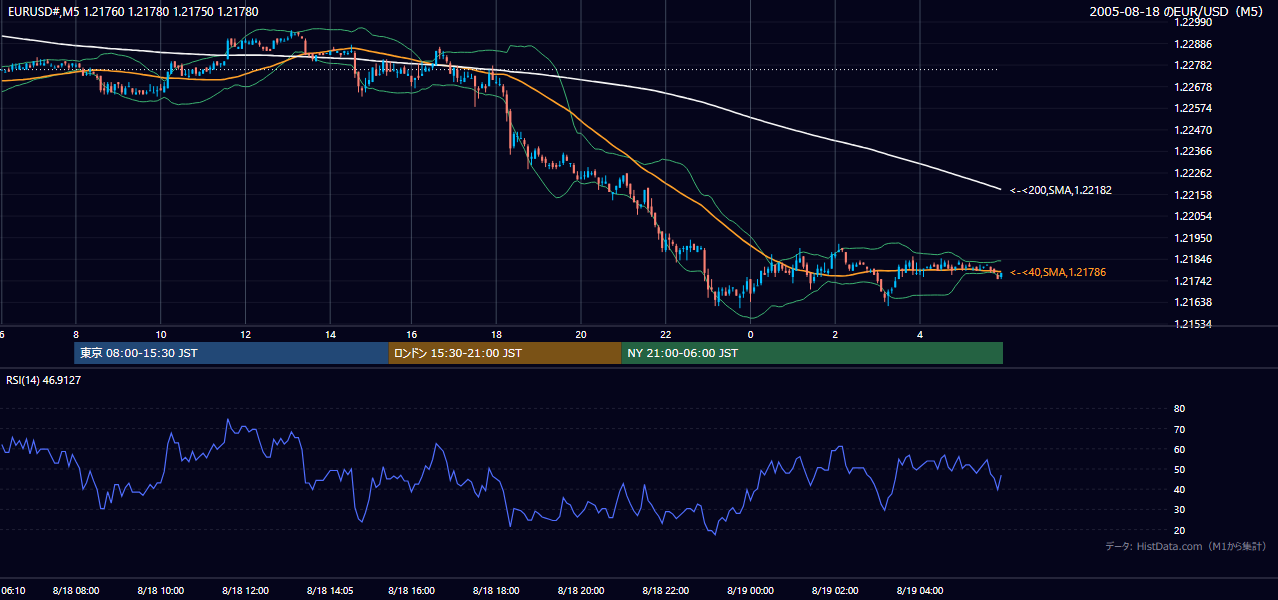Select the 東京 08:00-15:30 JST session bar
This screenshot has height=600, width=1278.
[x=231, y=353]
